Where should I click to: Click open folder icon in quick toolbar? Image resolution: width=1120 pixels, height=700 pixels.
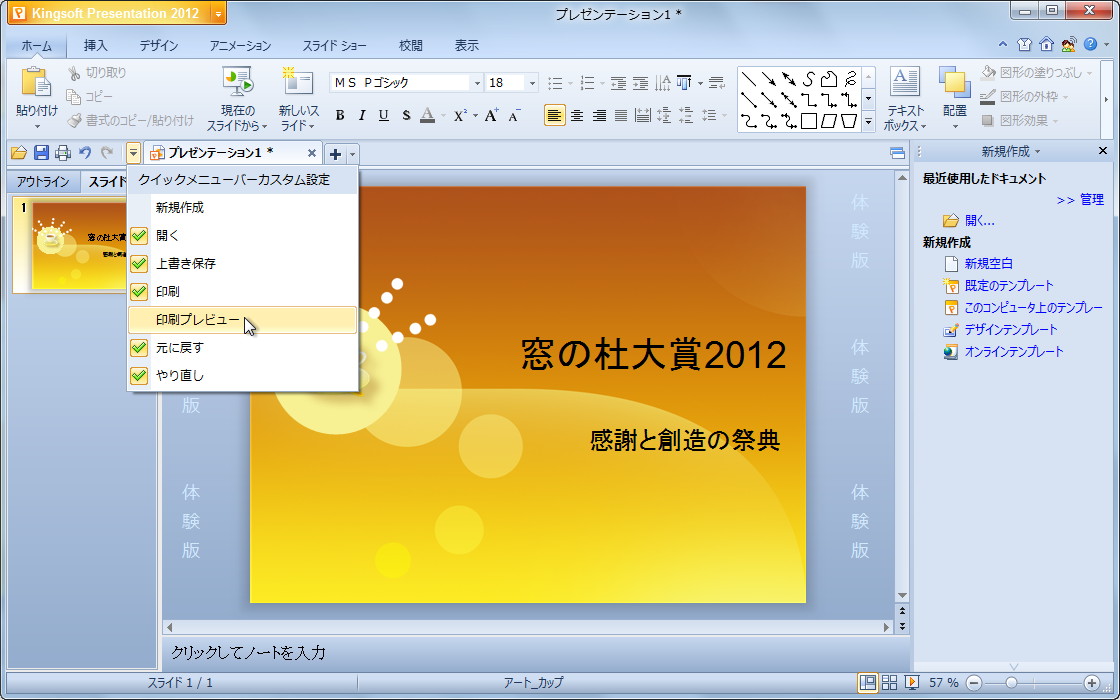coord(19,152)
